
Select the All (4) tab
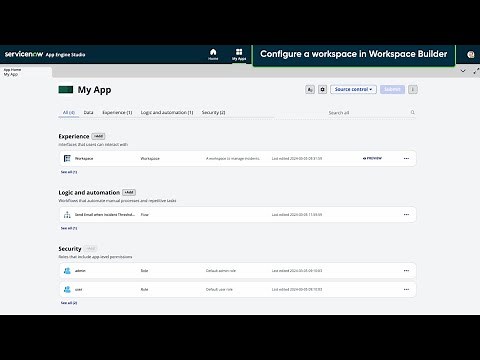pos(69,113)
